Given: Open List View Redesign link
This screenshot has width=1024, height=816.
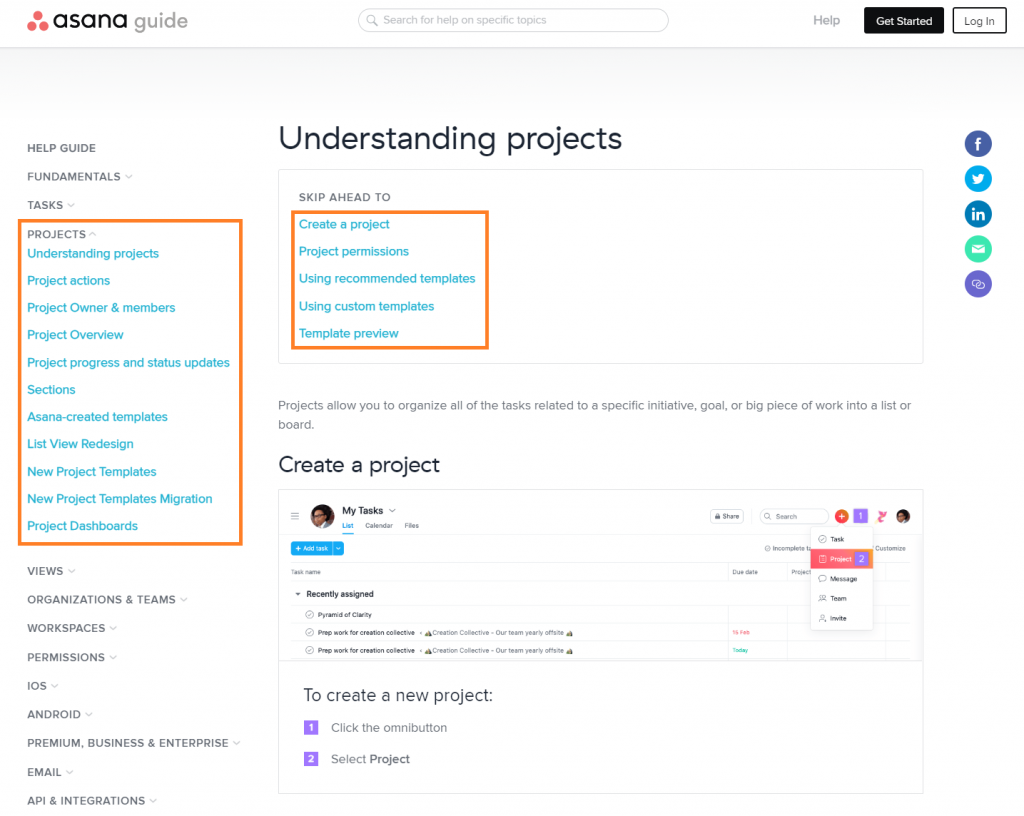Looking at the screenshot, I should point(80,444).
